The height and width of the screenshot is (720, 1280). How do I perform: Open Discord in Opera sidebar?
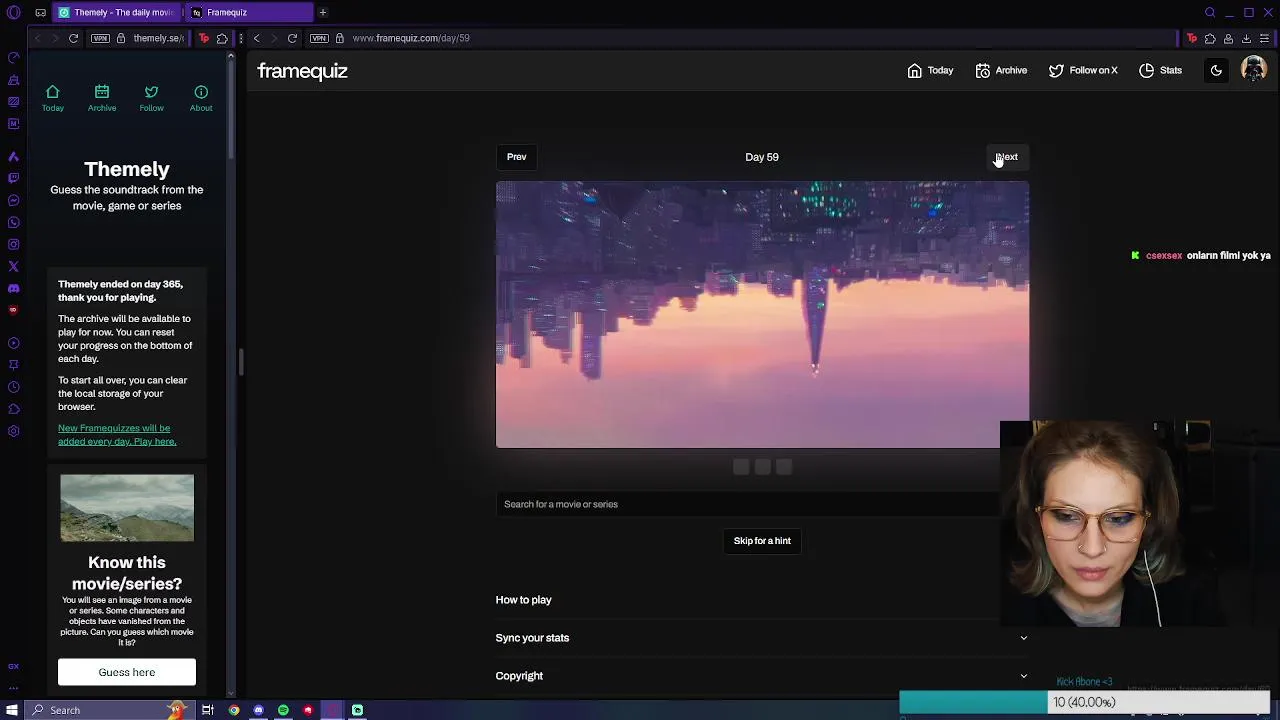tap(13, 288)
